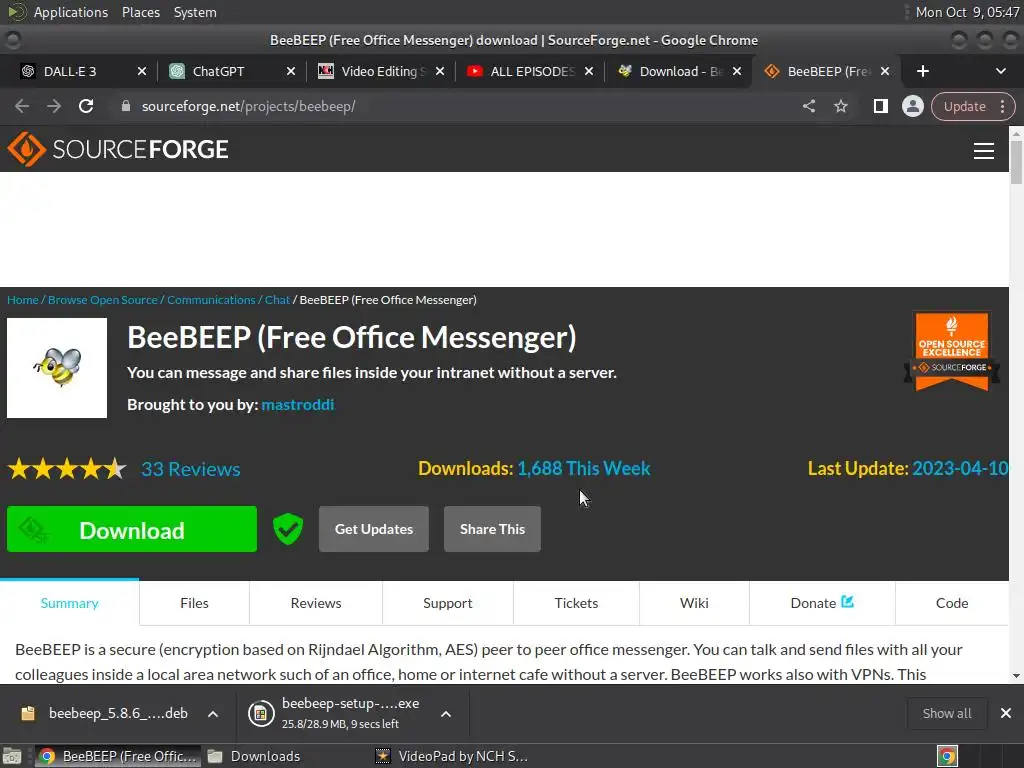Click the padlock site info icon
Viewport: 1024px width, 768px height.
point(126,106)
